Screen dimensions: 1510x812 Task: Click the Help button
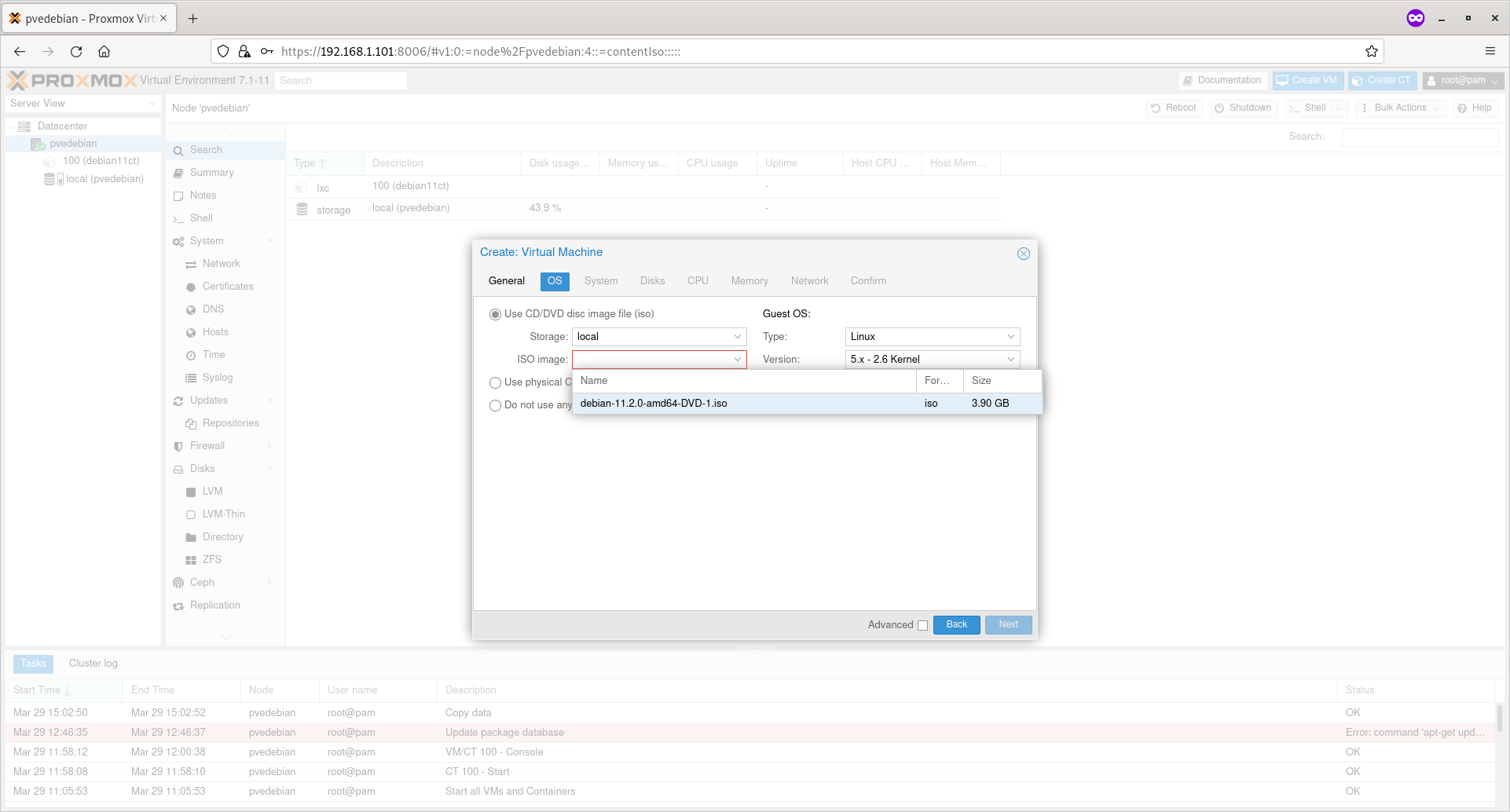(1475, 108)
